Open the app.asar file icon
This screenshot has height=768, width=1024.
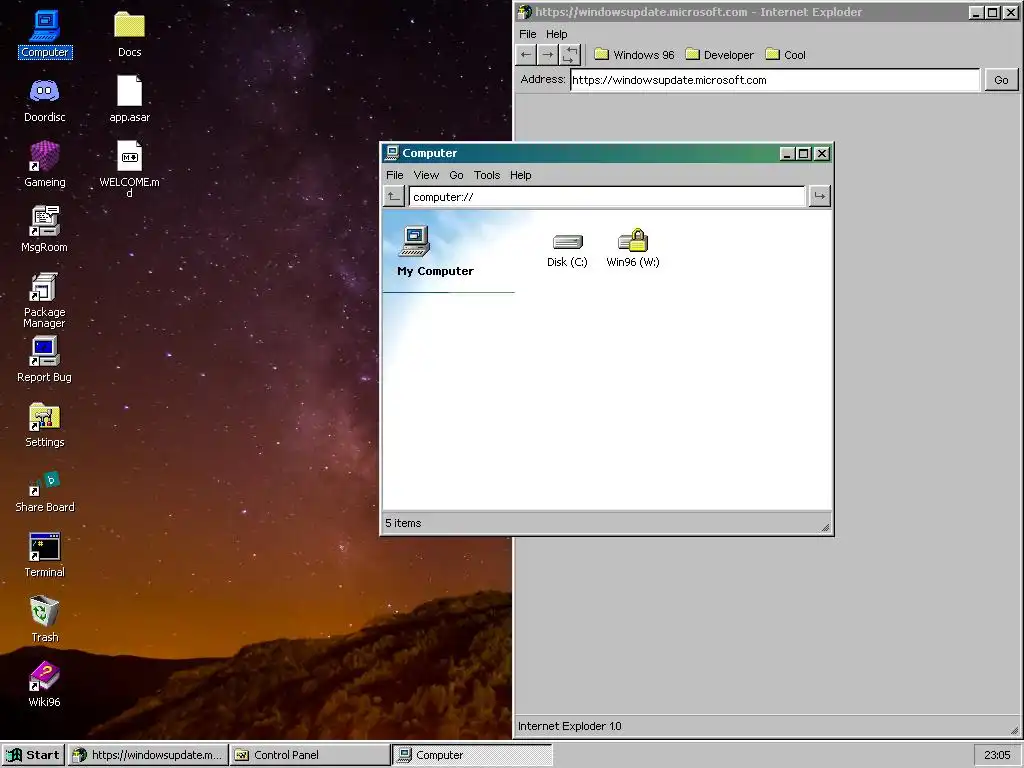coord(129,99)
